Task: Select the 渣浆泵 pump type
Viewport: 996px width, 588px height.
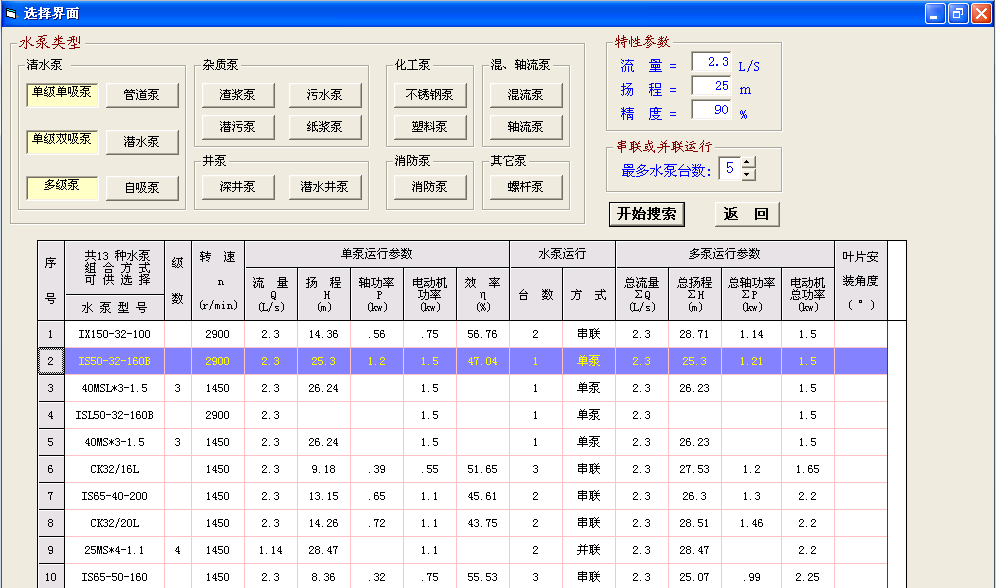Action: click(238, 95)
